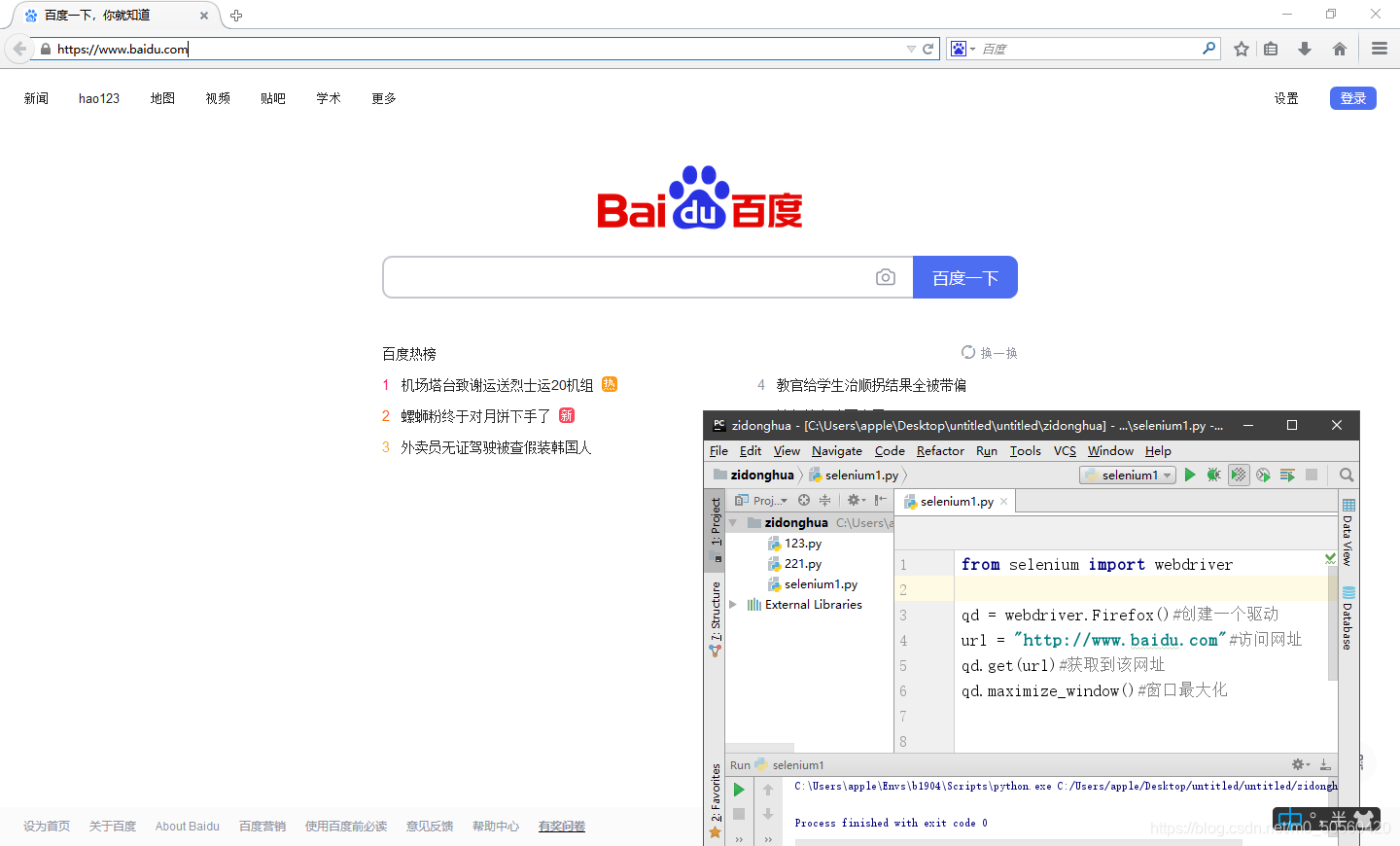
Task: Hide Project panel with side arrow icon
Action: coord(880,500)
